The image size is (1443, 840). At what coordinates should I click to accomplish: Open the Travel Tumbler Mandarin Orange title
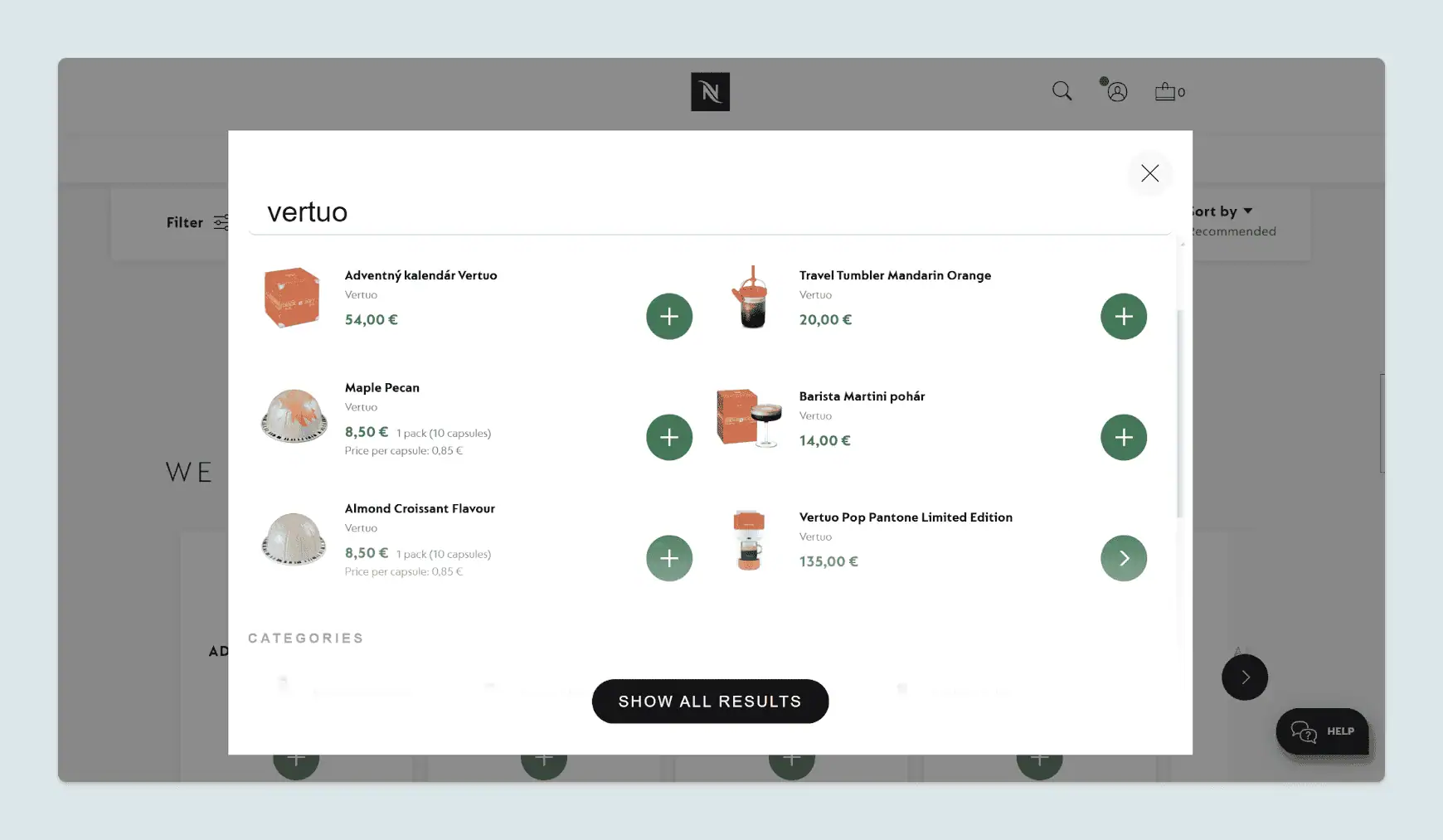pyautogui.click(x=895, y=275)
